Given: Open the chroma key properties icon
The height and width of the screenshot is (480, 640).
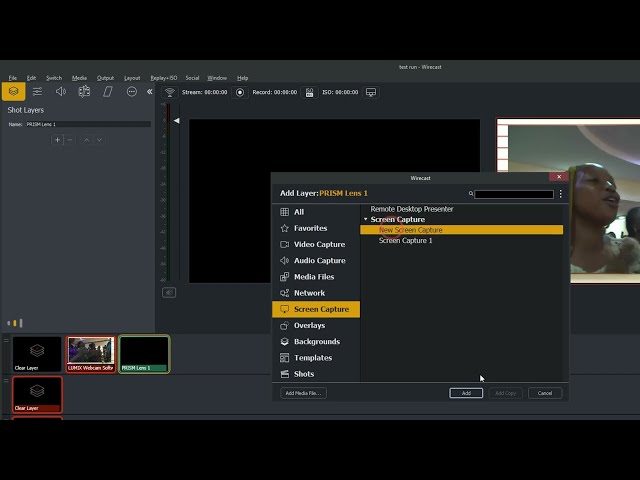Looking at the screenshot, I should [x=108, y=91].
